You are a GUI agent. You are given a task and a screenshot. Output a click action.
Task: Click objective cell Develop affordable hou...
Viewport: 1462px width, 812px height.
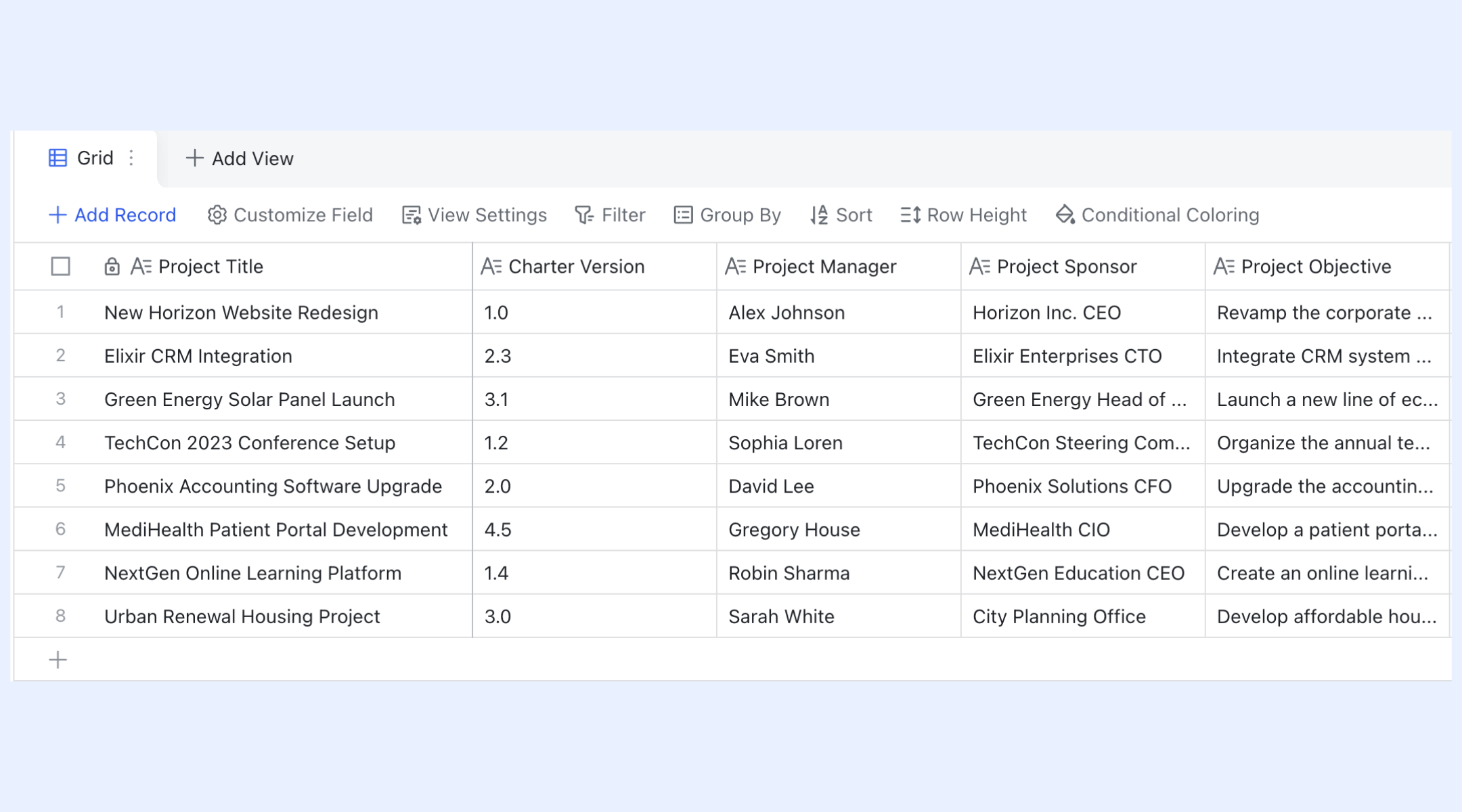point(1327,616)
